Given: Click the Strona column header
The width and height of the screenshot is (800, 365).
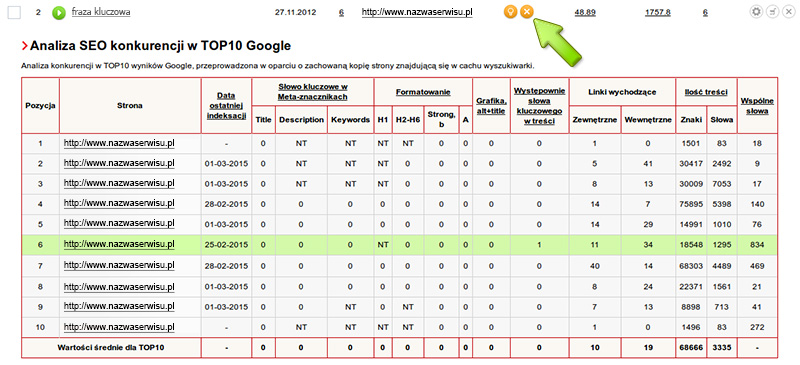Looking at the screenshot, I should [130, 106].
